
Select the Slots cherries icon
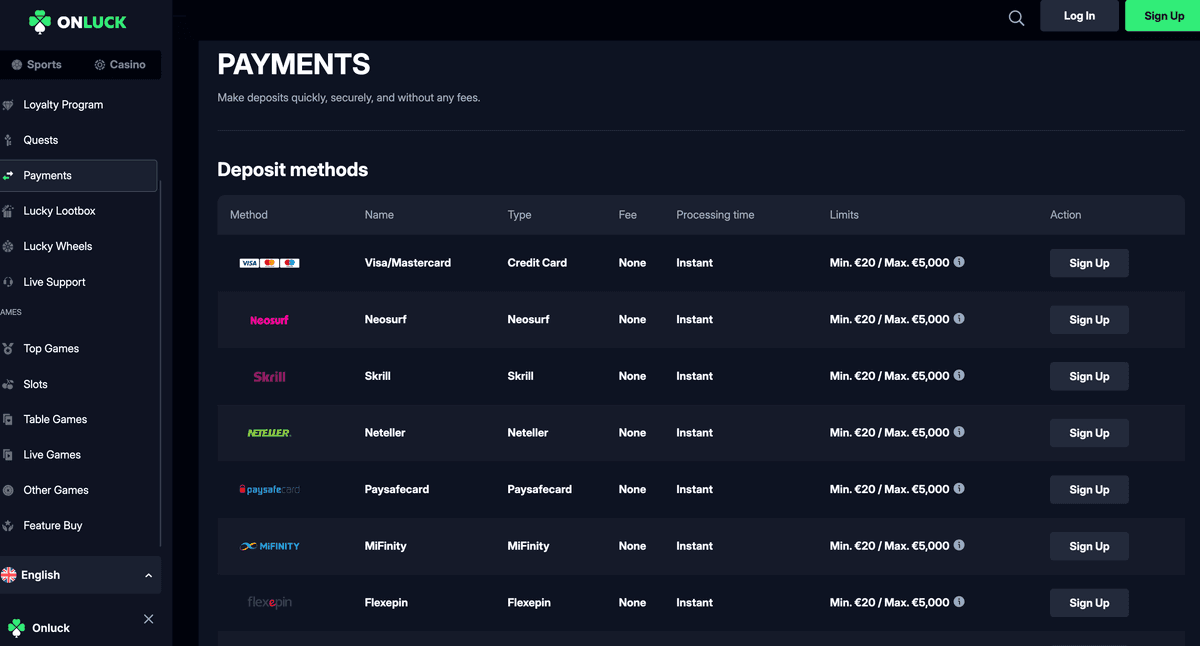point(10,384)
